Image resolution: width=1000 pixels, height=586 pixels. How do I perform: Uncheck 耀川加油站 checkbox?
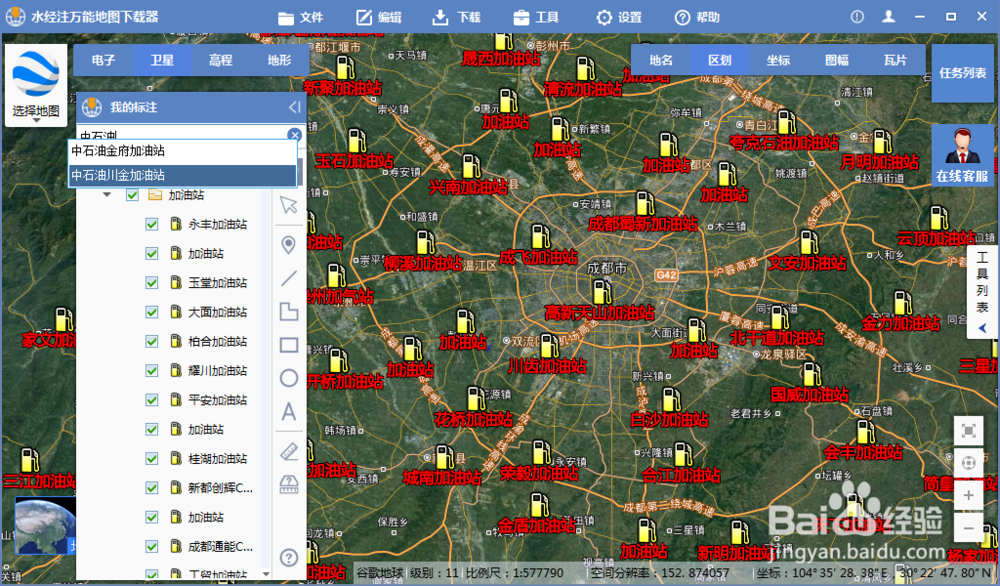coord(152,370)
